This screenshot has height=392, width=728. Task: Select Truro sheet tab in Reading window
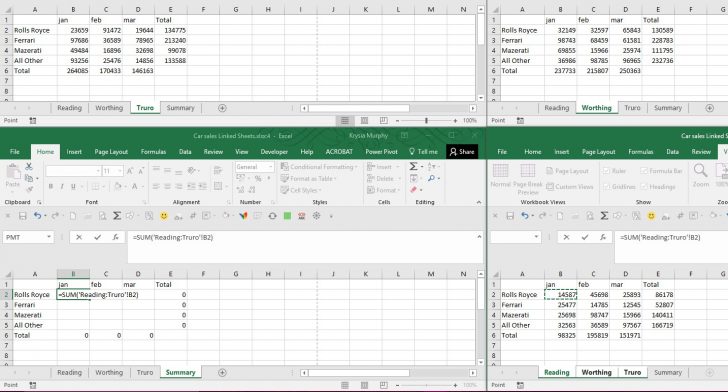click(x=632, y=372)
